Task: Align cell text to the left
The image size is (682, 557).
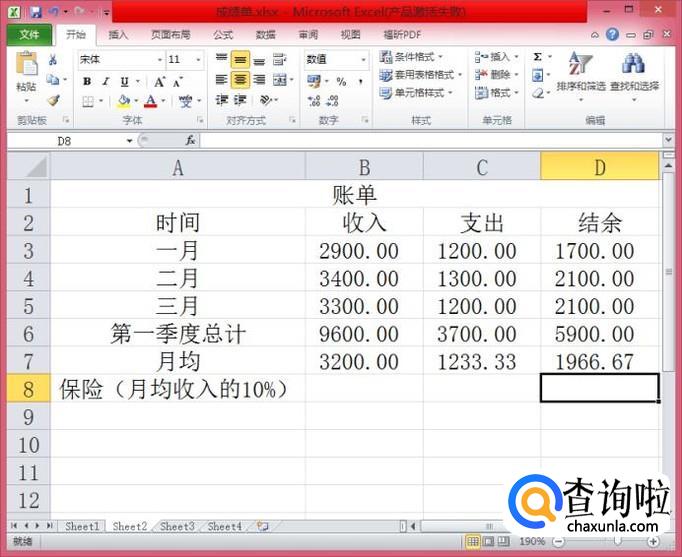Action: pos(221,80)
